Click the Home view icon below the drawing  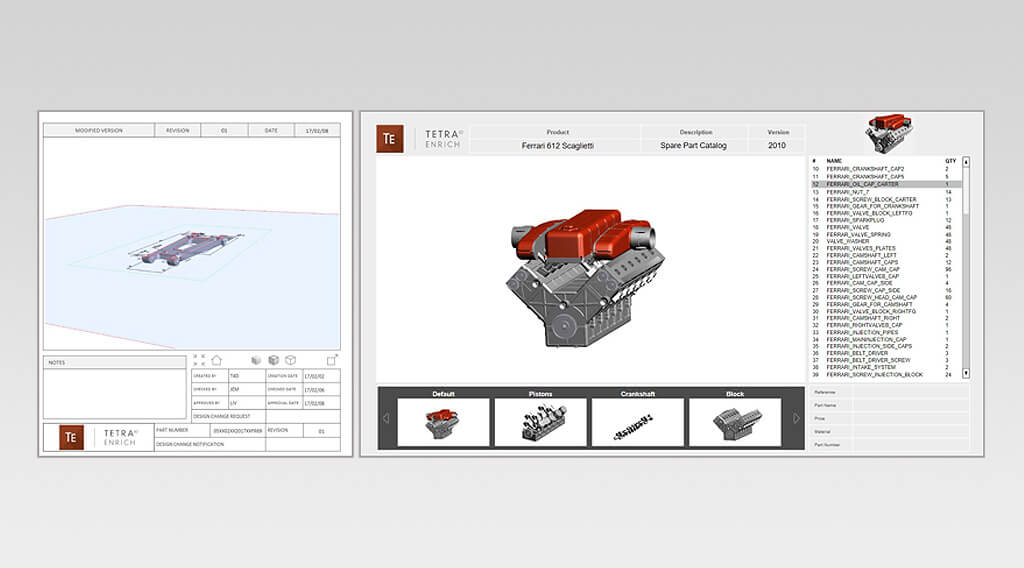(216, 360)
